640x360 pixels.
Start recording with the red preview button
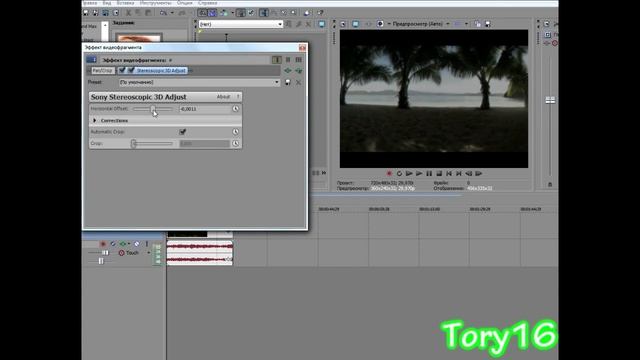389,173
